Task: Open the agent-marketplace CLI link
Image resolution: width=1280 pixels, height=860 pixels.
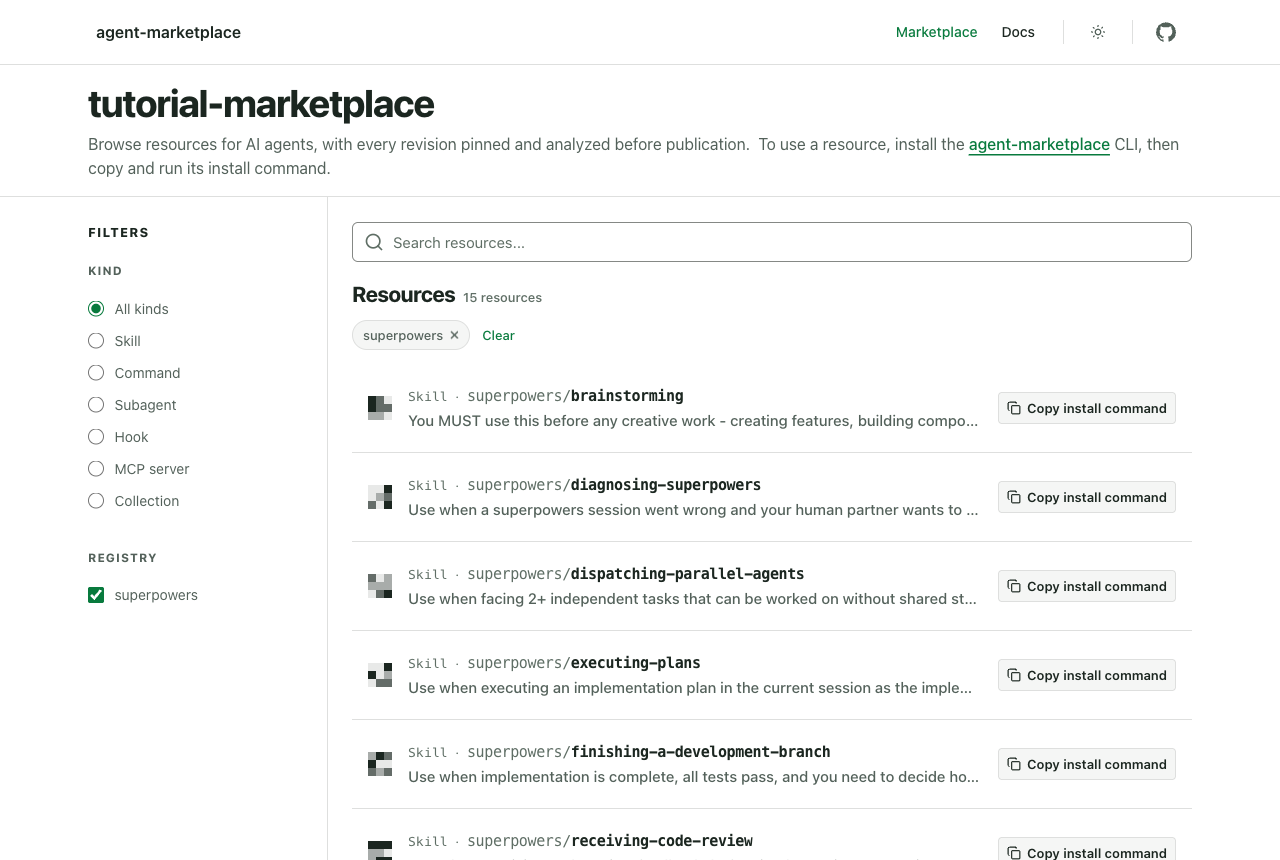Action: click(x=1039, y=144)
